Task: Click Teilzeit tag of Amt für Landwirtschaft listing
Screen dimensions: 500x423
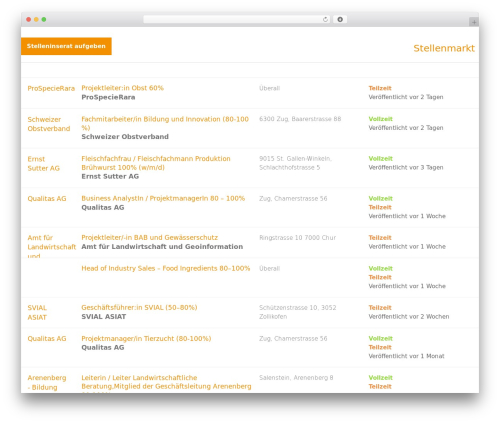Action: coord(380,238)
